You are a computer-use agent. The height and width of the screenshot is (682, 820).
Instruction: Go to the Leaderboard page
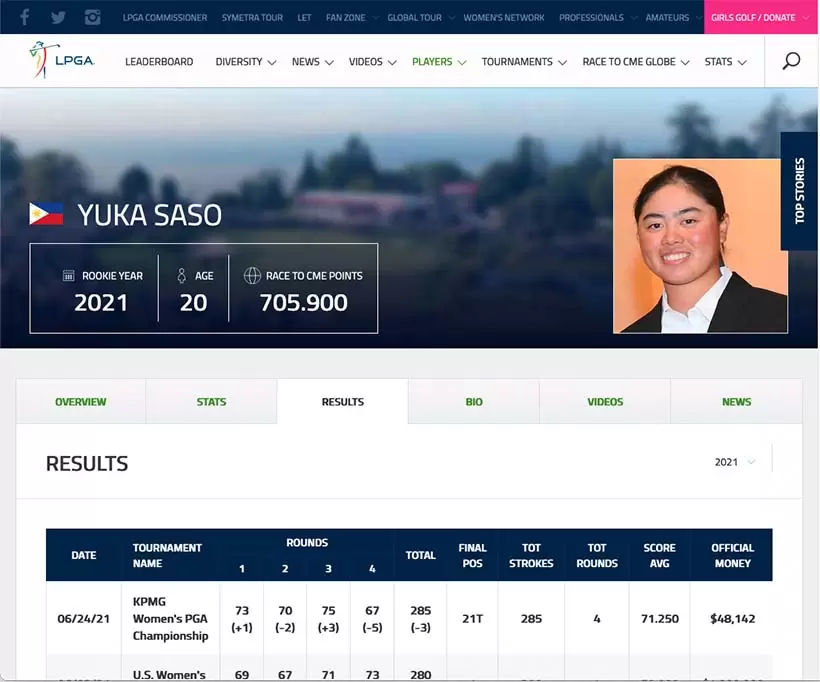(x=159, y=62)
